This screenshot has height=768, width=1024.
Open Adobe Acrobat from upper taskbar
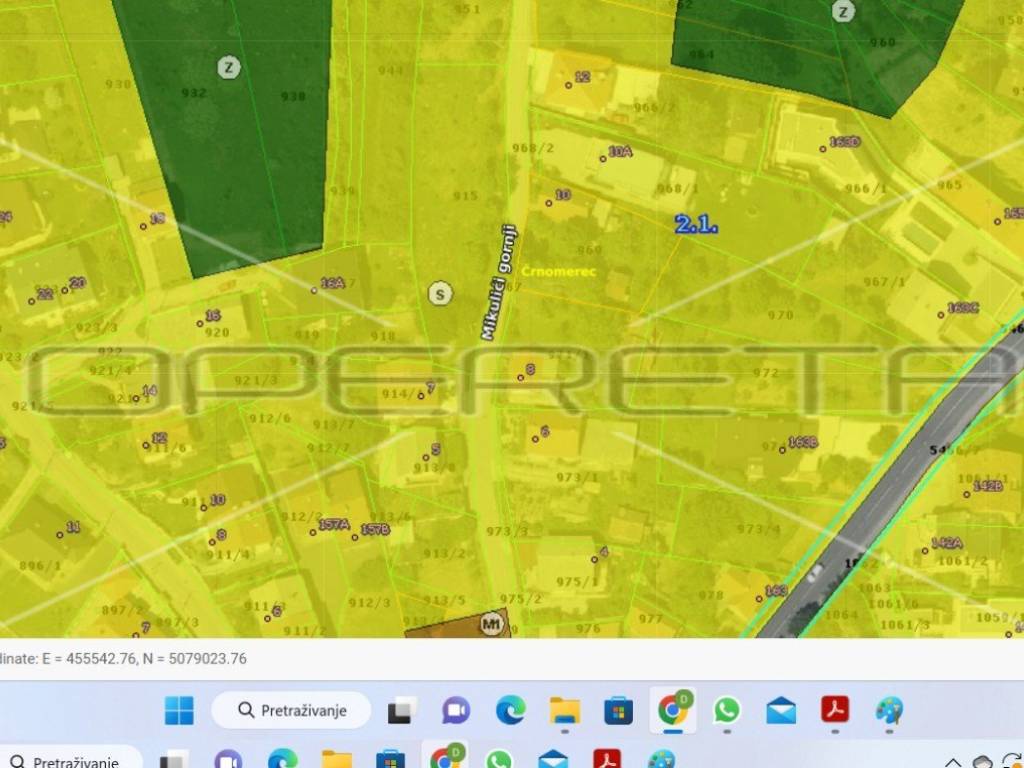pos(835,711)
